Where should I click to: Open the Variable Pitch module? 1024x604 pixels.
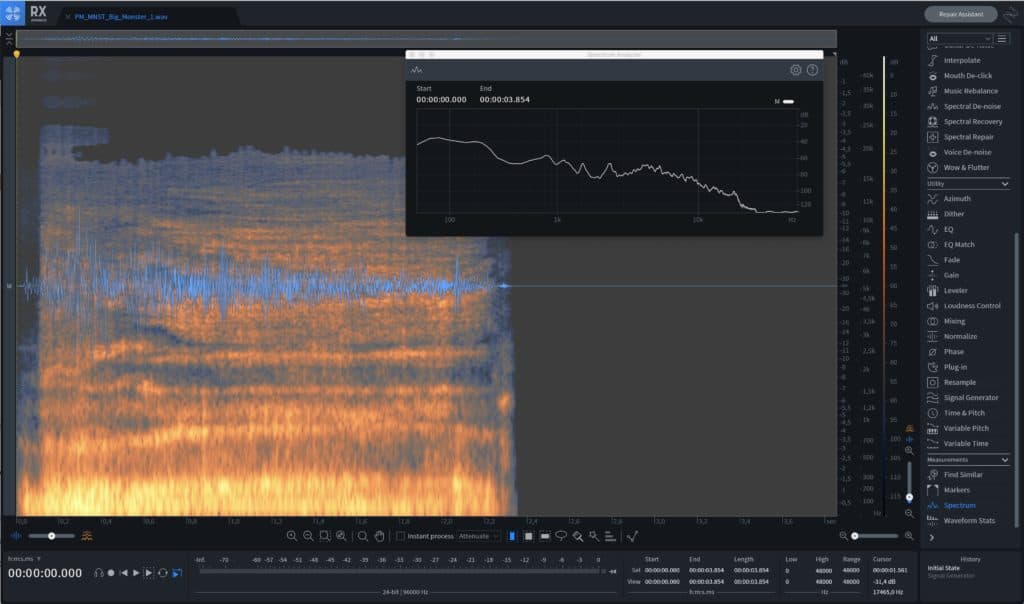click(x=966, y=428)
